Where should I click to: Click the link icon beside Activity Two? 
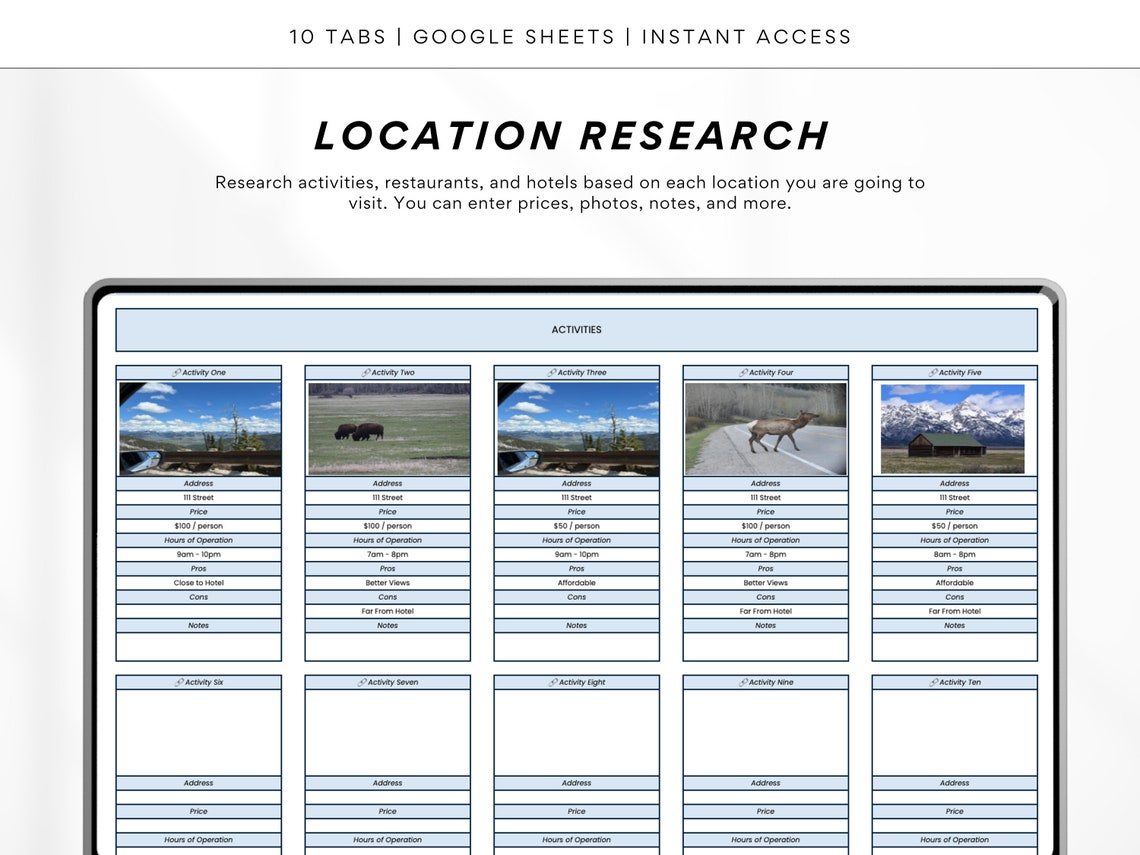pos(364,371)
